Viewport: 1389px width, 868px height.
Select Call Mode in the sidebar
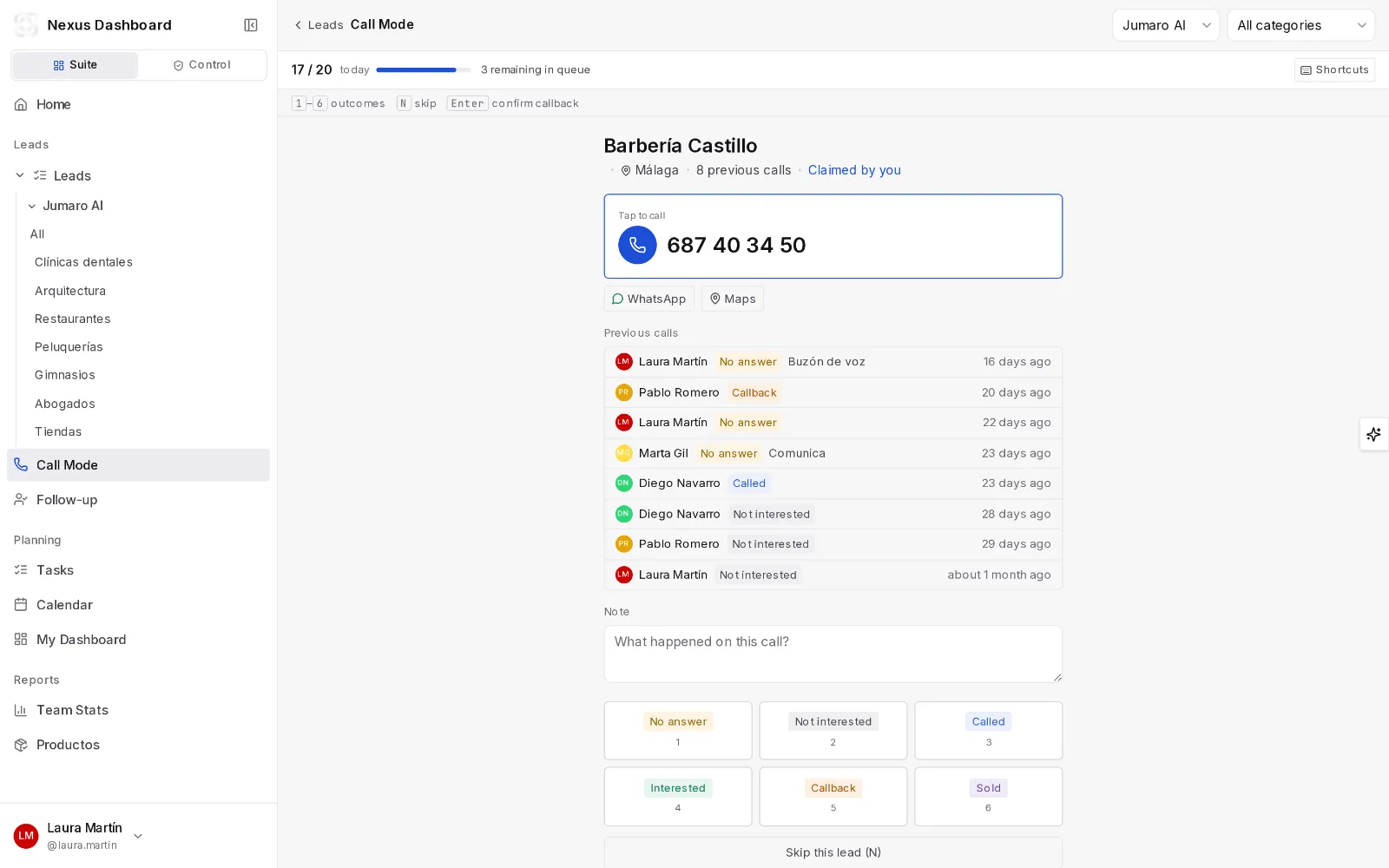tap(139, 465)
